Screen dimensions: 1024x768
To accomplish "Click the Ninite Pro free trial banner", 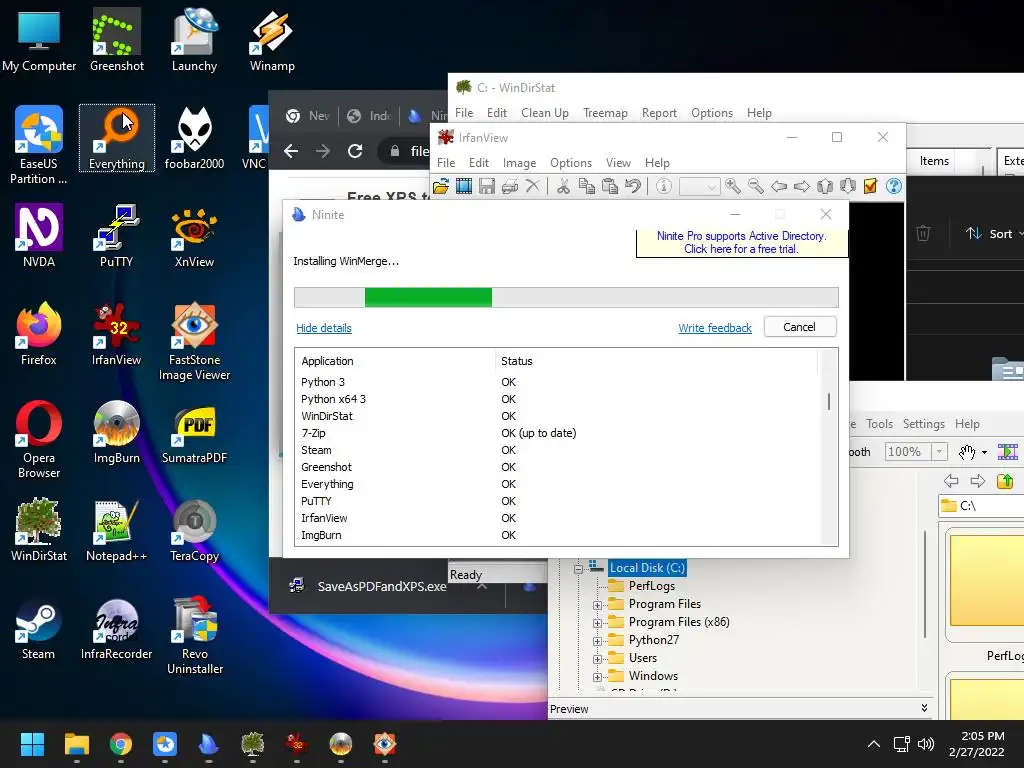I will (741, 242).
